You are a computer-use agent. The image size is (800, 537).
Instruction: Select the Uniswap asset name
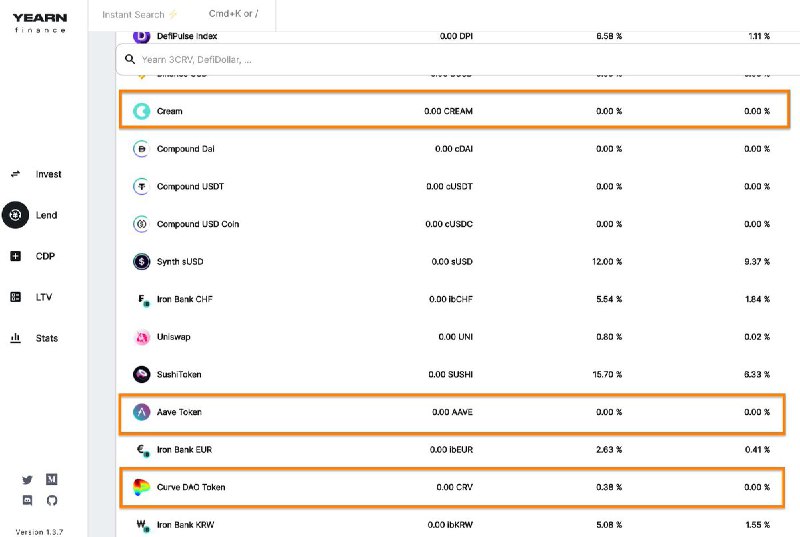click(173, 337)
